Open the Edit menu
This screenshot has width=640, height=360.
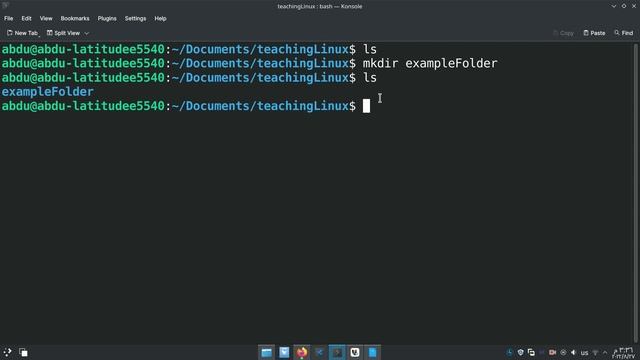(x=27, y=18)
